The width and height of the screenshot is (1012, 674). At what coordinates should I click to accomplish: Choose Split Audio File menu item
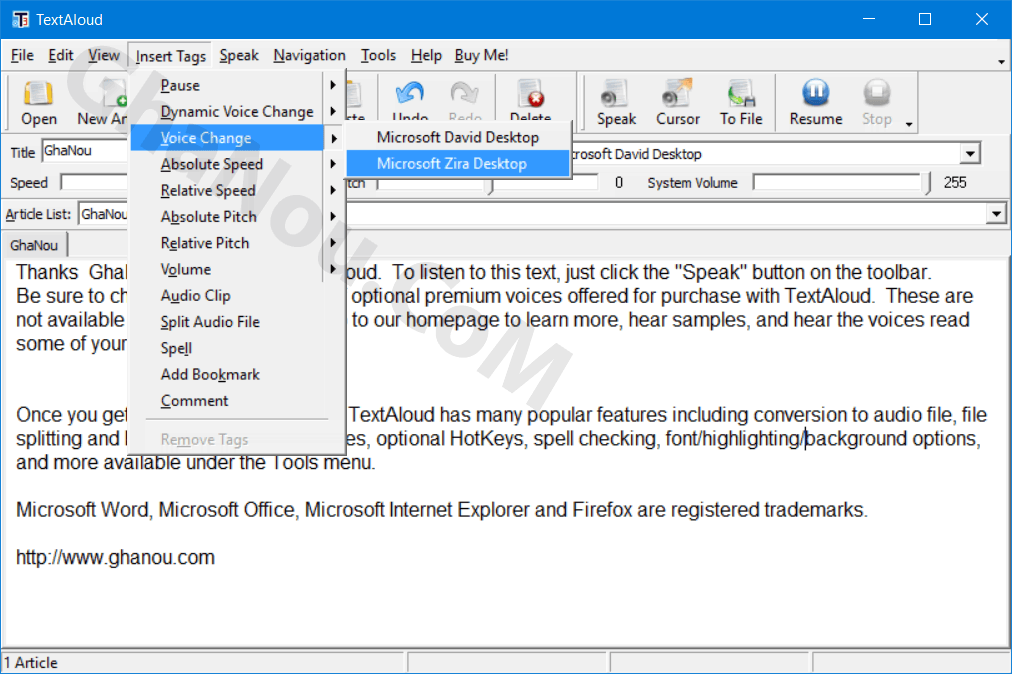[237, 322]
